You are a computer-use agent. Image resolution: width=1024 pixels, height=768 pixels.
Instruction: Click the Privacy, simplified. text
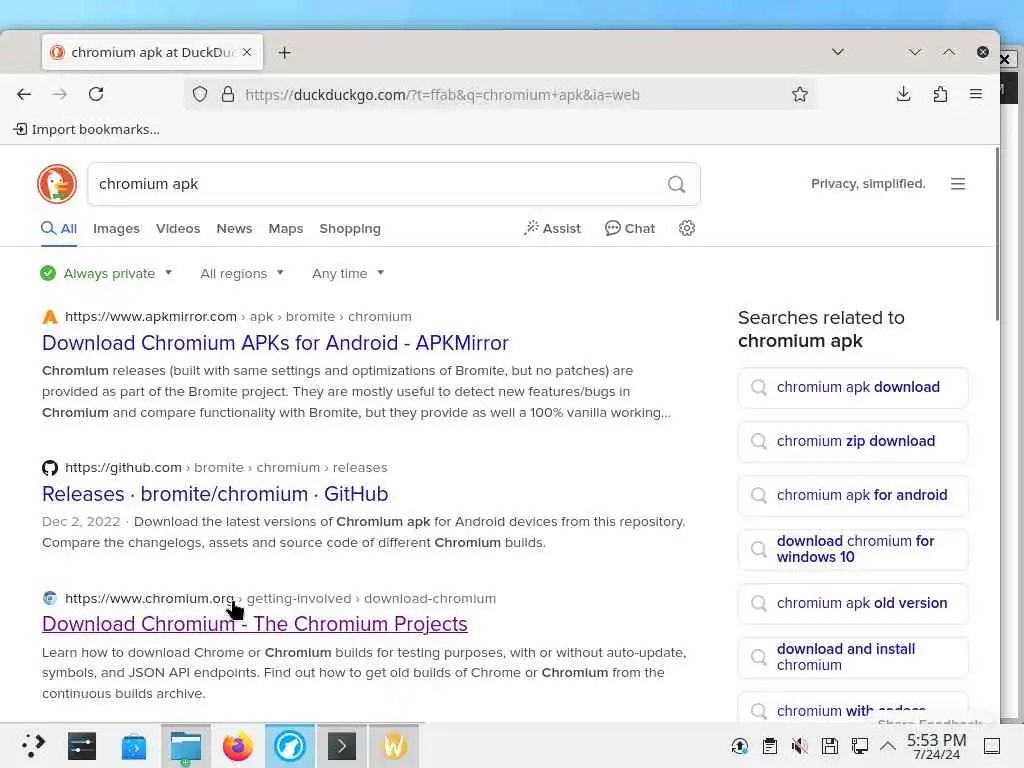point(868,184)
